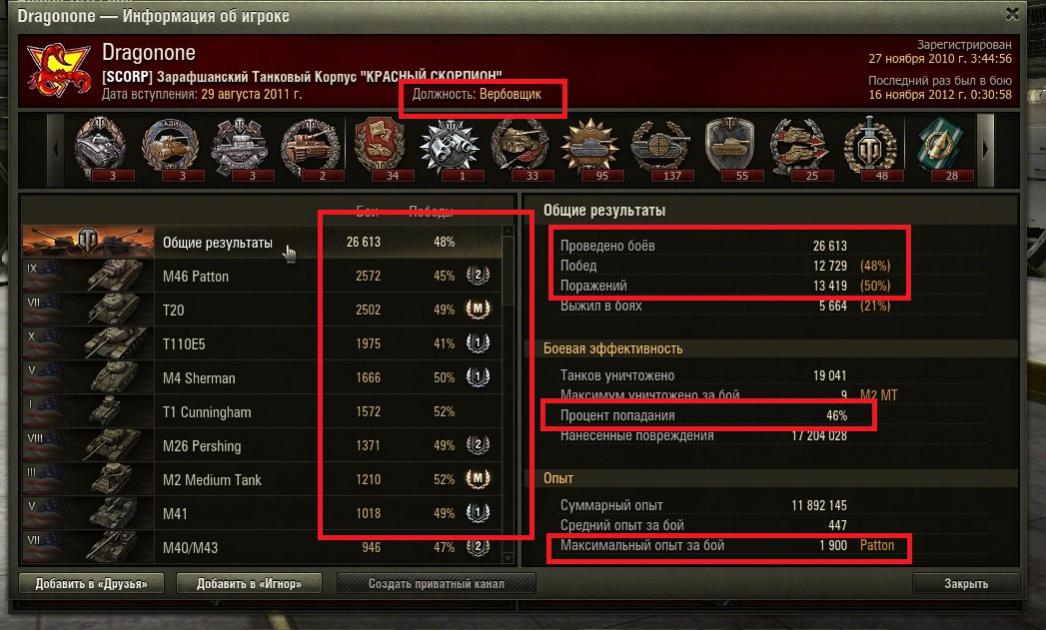Select the shield medal with count 55
Screen dimensions: 1046x630
coord(730,147)
